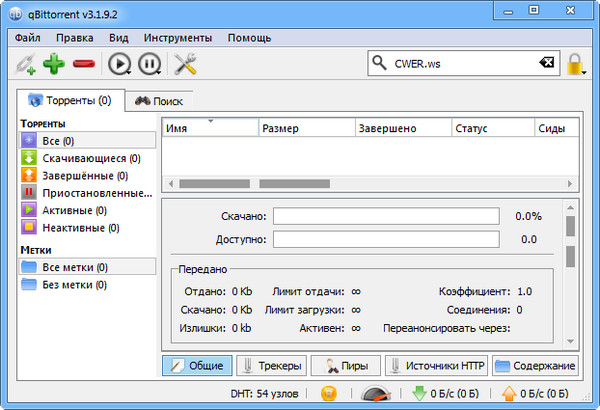Viewport: 600px width, 410px height.
Task: Switch to the Поиск tab
Action: [159, 101]
